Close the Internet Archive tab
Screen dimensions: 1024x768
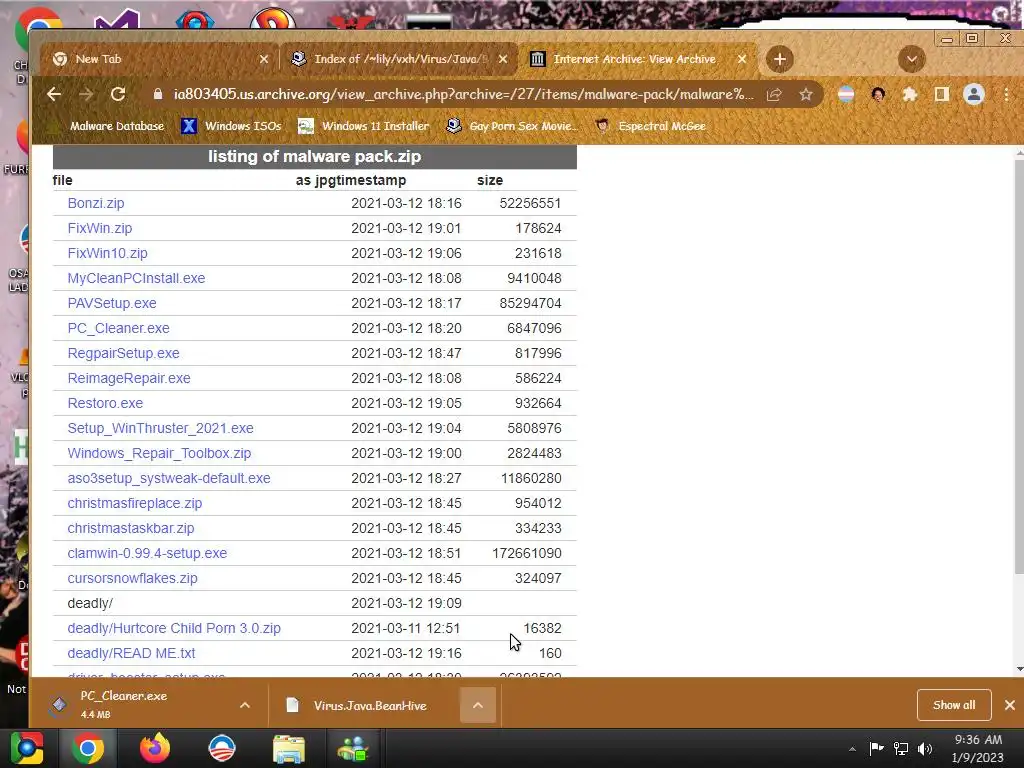(x=742, y=59)
